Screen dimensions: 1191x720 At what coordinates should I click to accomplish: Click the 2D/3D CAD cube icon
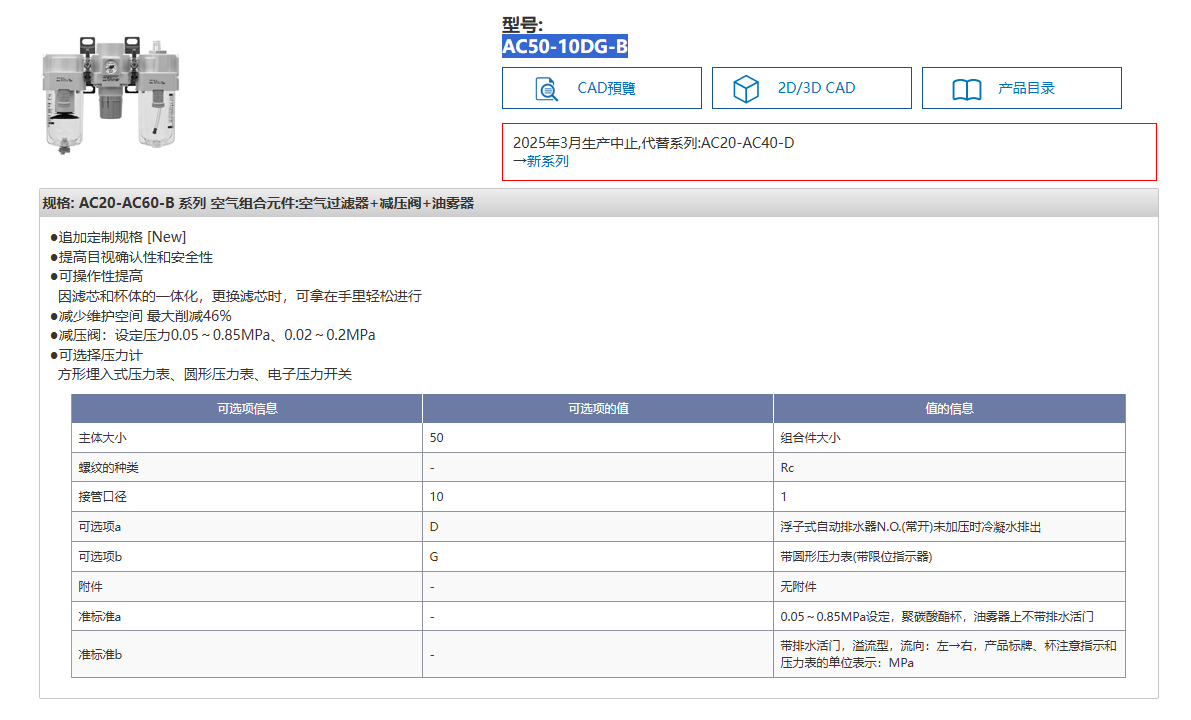[746, 89]
